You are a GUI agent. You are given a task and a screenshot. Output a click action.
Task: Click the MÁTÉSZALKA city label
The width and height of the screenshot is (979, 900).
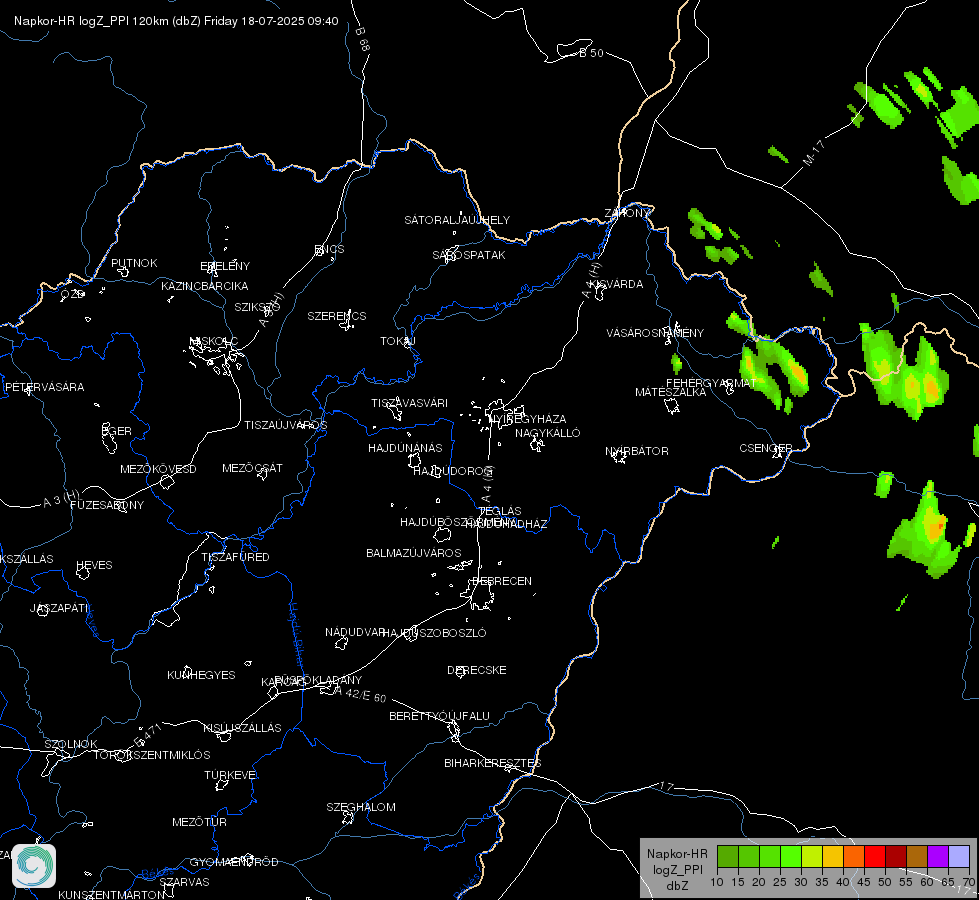pyautogui.click(x=671, y=392)
